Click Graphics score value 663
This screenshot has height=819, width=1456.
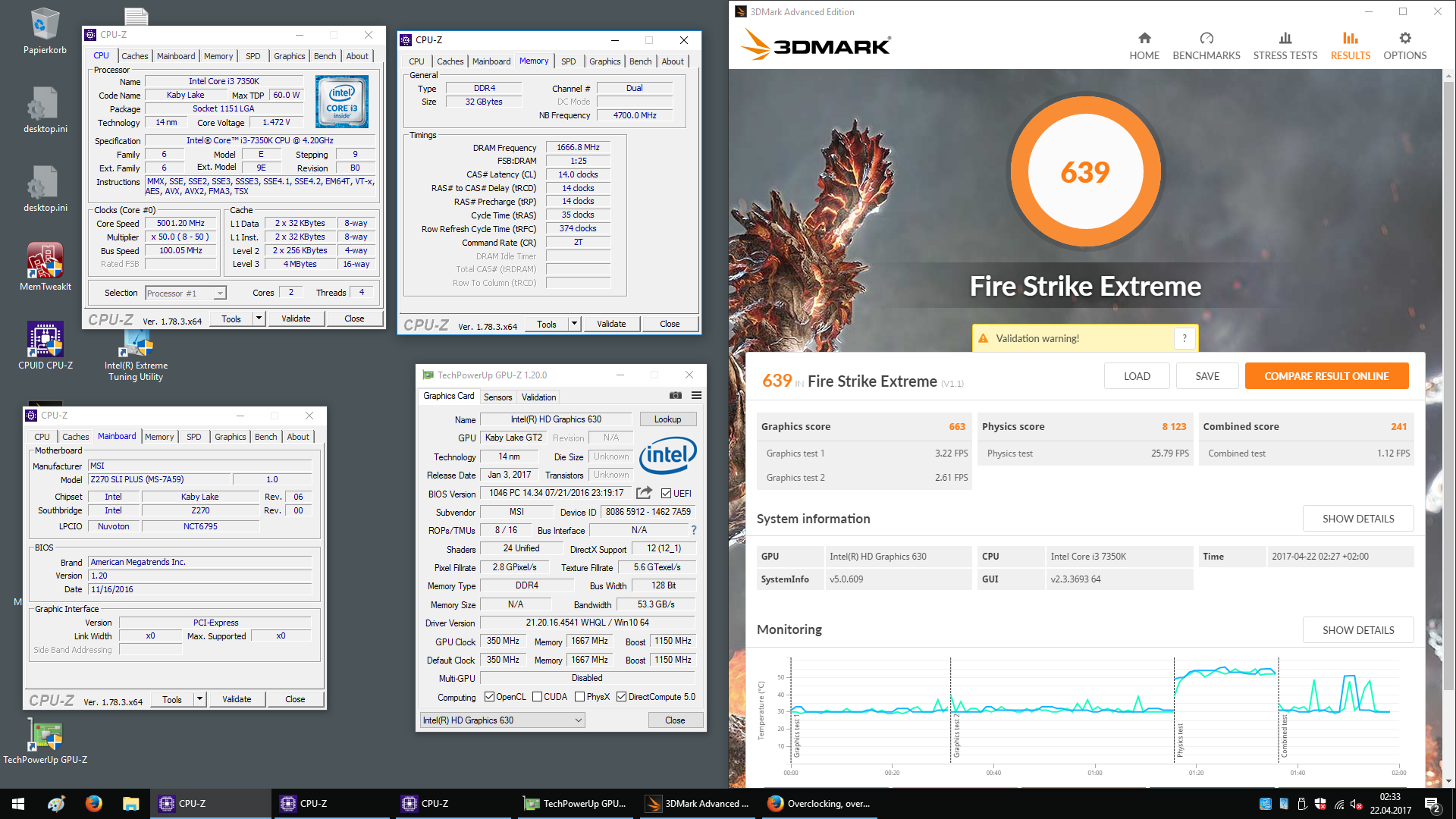pyautogui.click(x=957, y=426)
